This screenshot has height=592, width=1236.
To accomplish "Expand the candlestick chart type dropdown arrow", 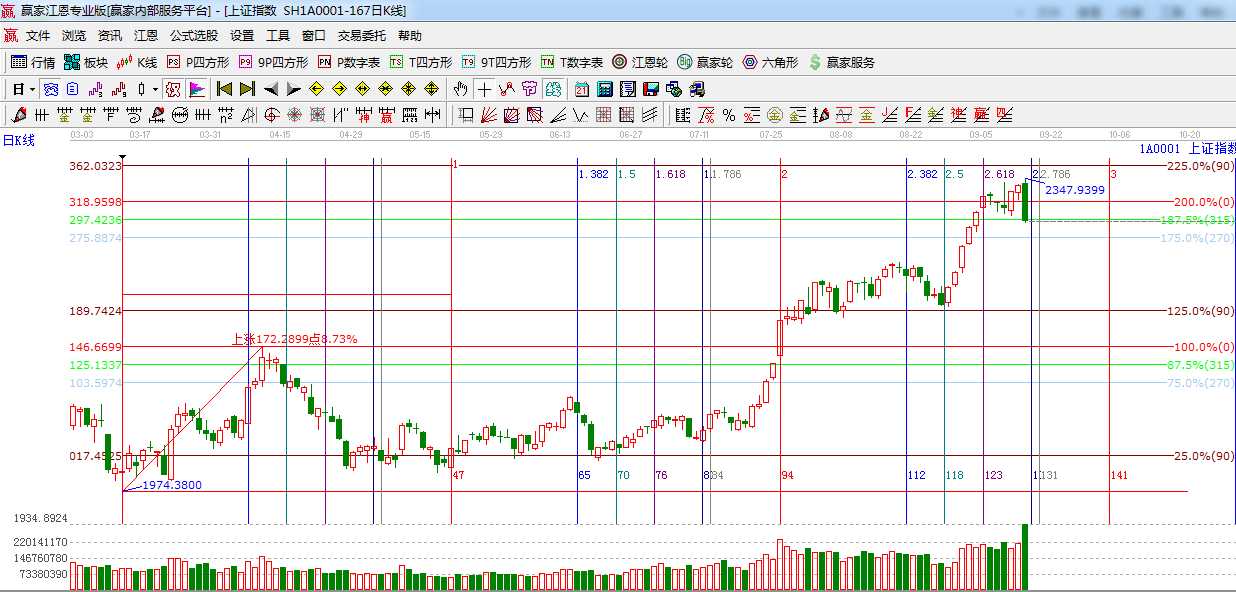I will tap(155, 89).
